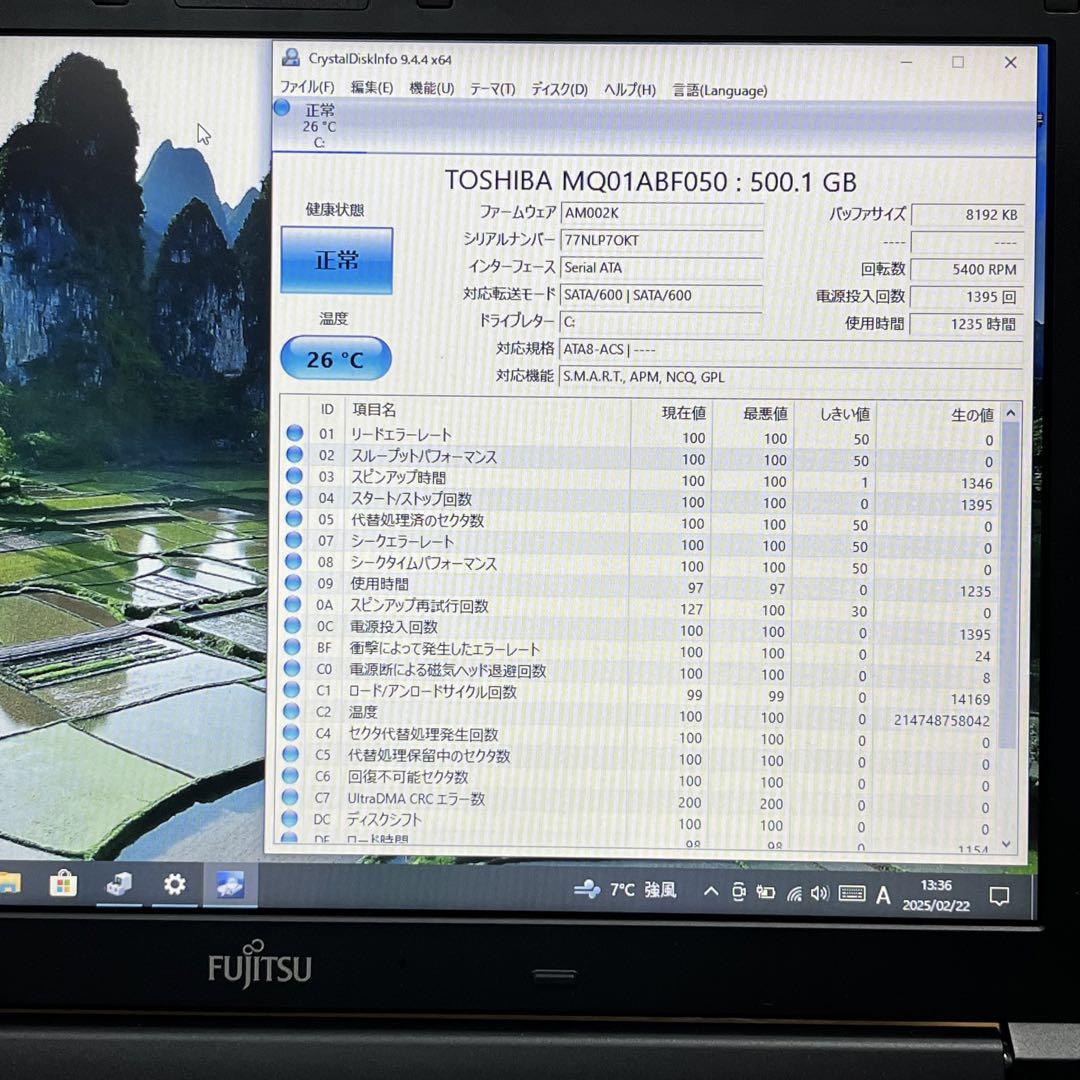Click raw value 1346 in スピンアップ時間 row
1080x1080 pixels.
click(977, 484)
